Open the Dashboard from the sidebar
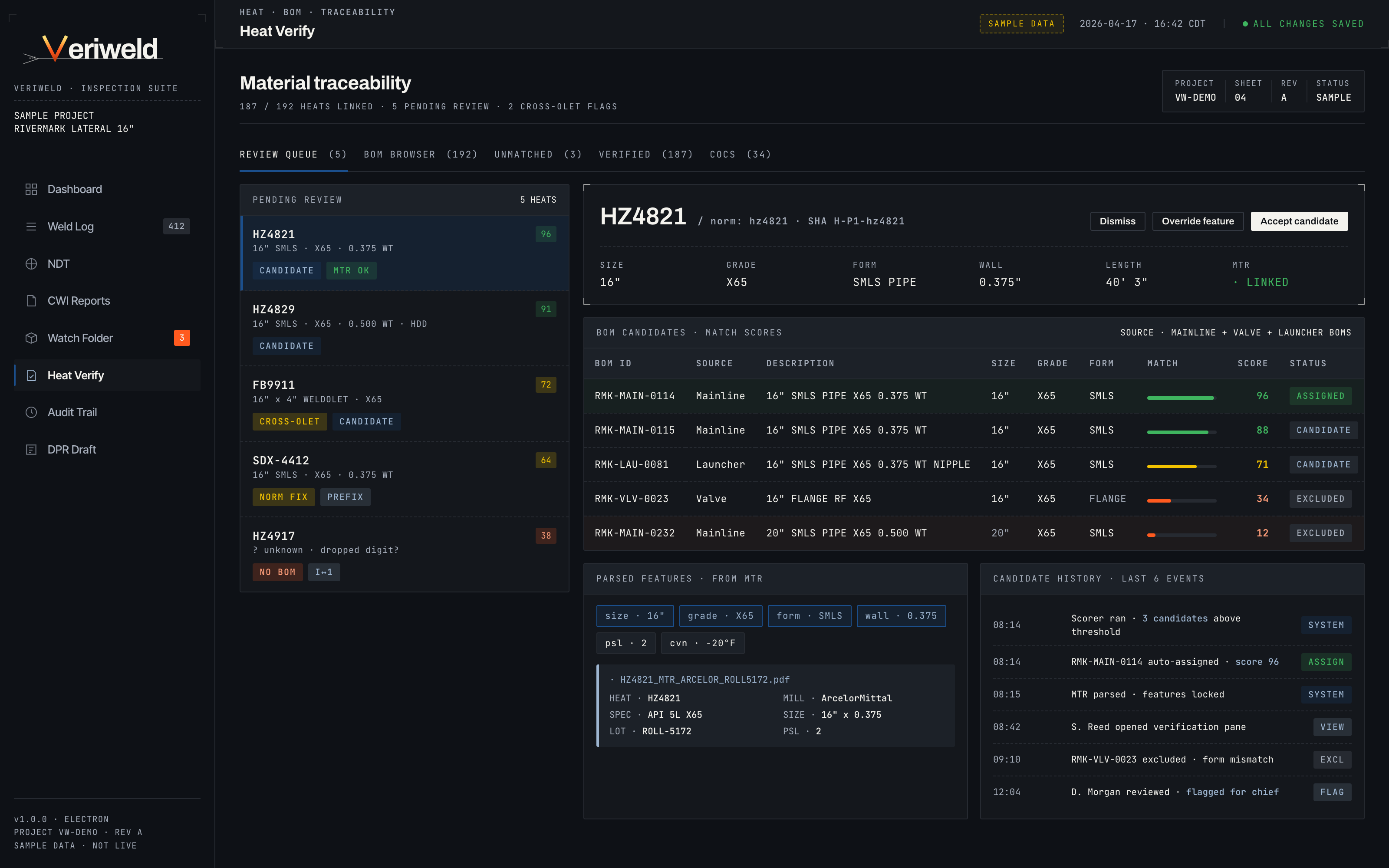1389x868 pixels. coord(75,189)
